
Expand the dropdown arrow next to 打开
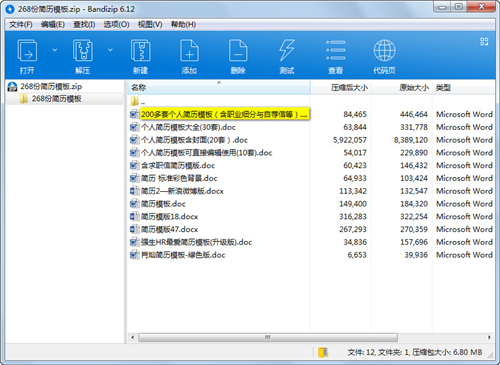pos(55,50)
